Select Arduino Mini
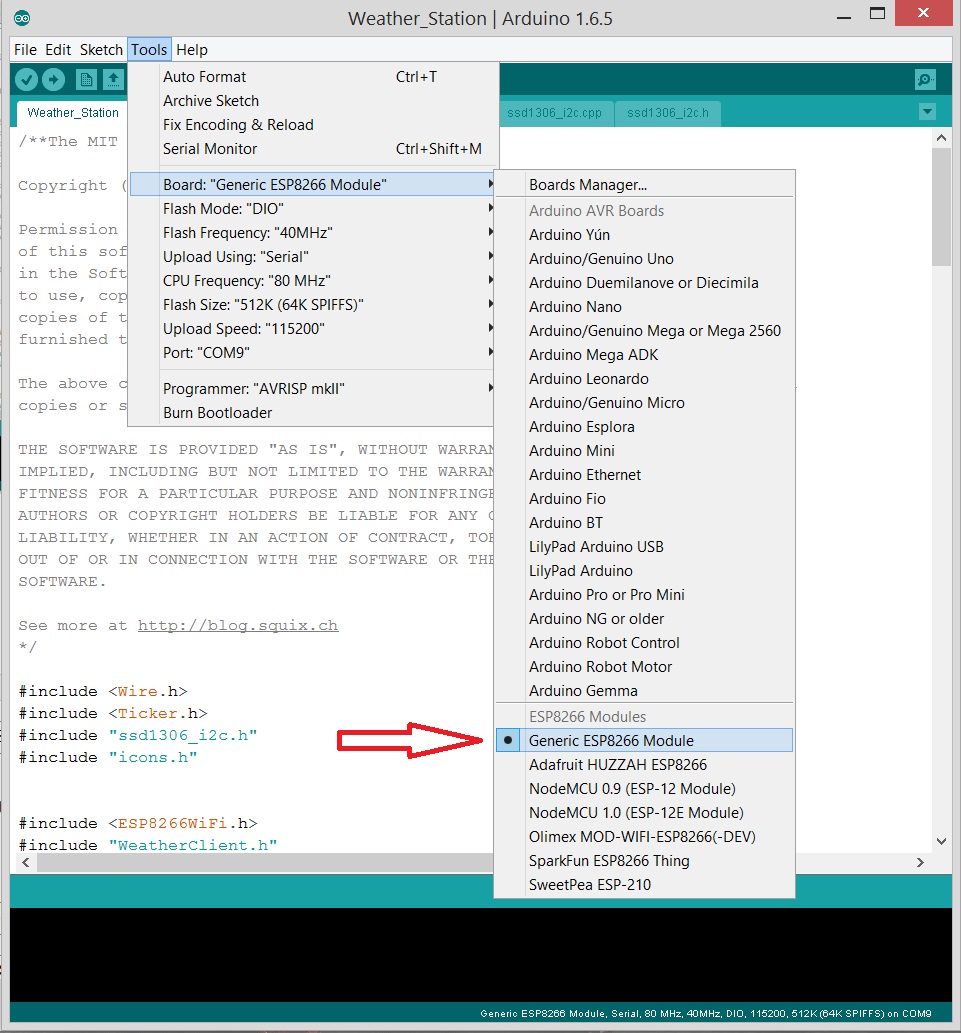Image resolution: width=961 pixels, height=1033 pixels. [644, 451]
